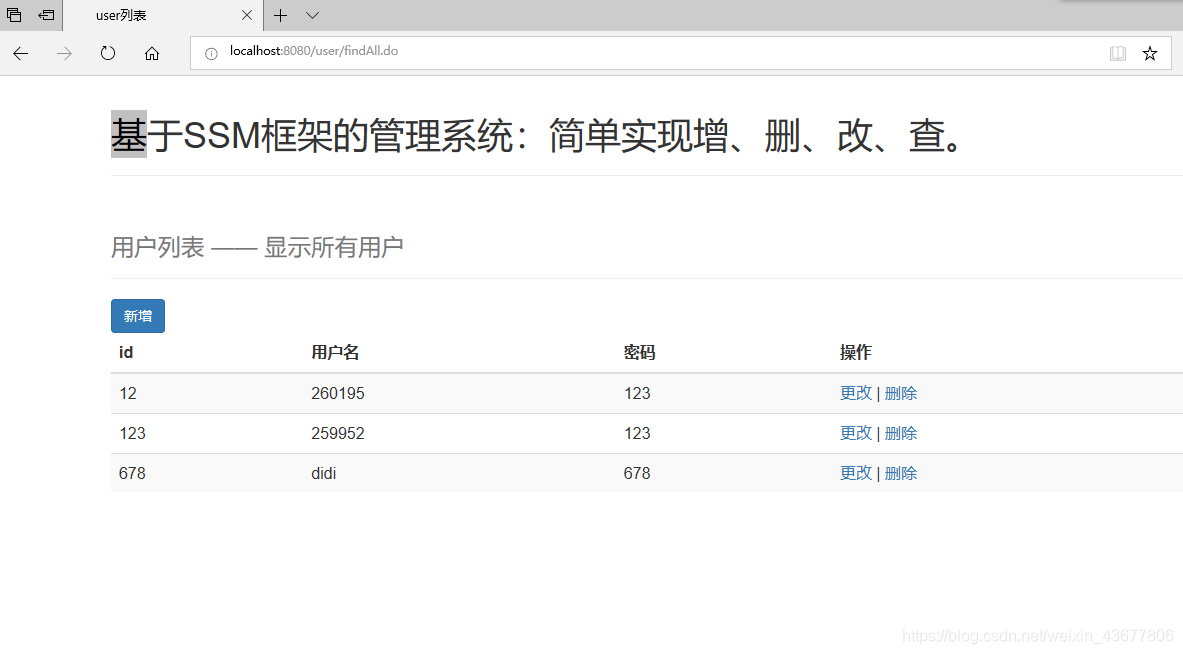The width and height of the screenshot is (1183, 654).
Task: Select username cell didi
Action: coord(323,473)
